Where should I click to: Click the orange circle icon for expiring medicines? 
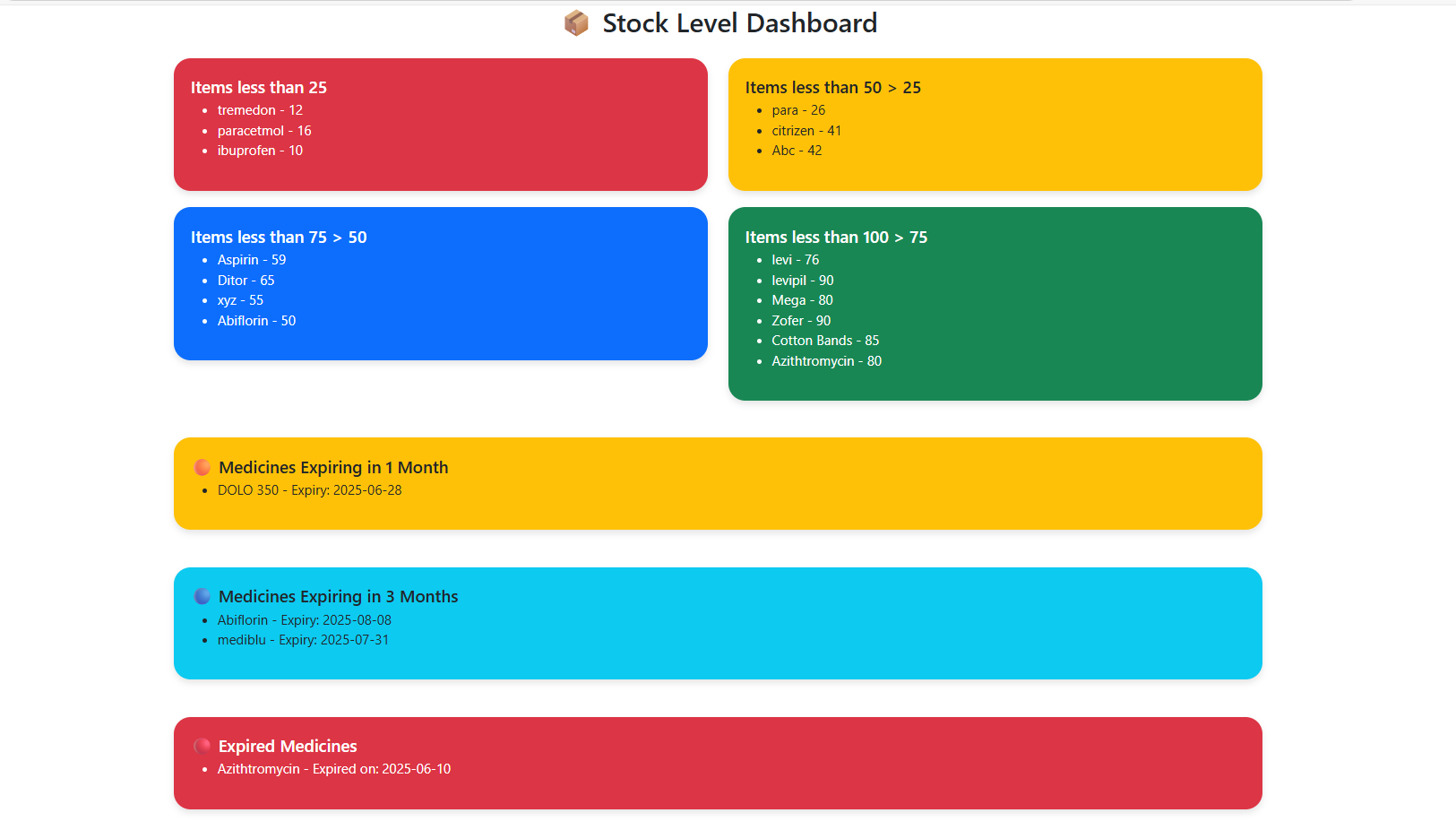point(202,466)
